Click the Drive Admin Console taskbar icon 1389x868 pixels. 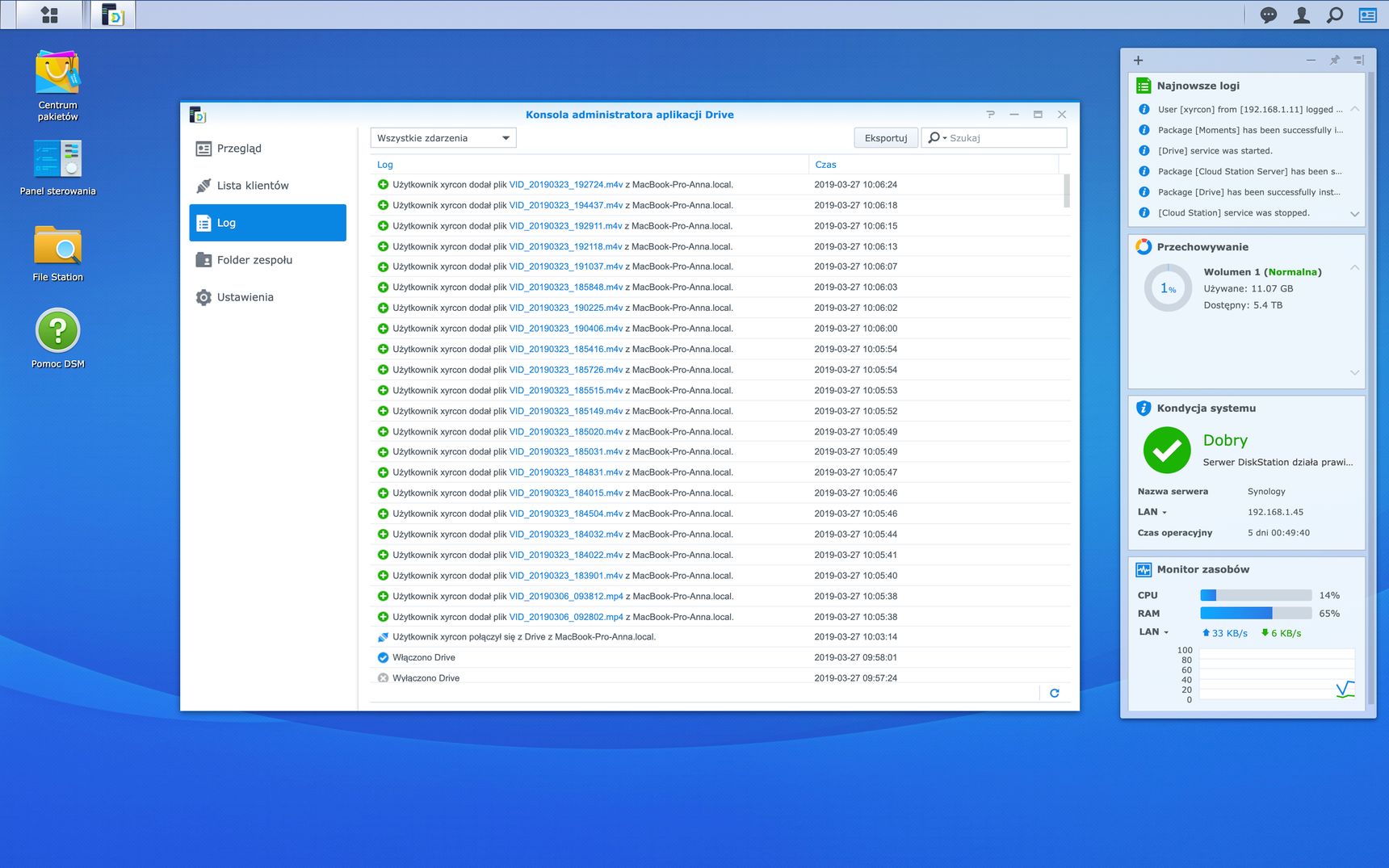click(x=112, y=15)
